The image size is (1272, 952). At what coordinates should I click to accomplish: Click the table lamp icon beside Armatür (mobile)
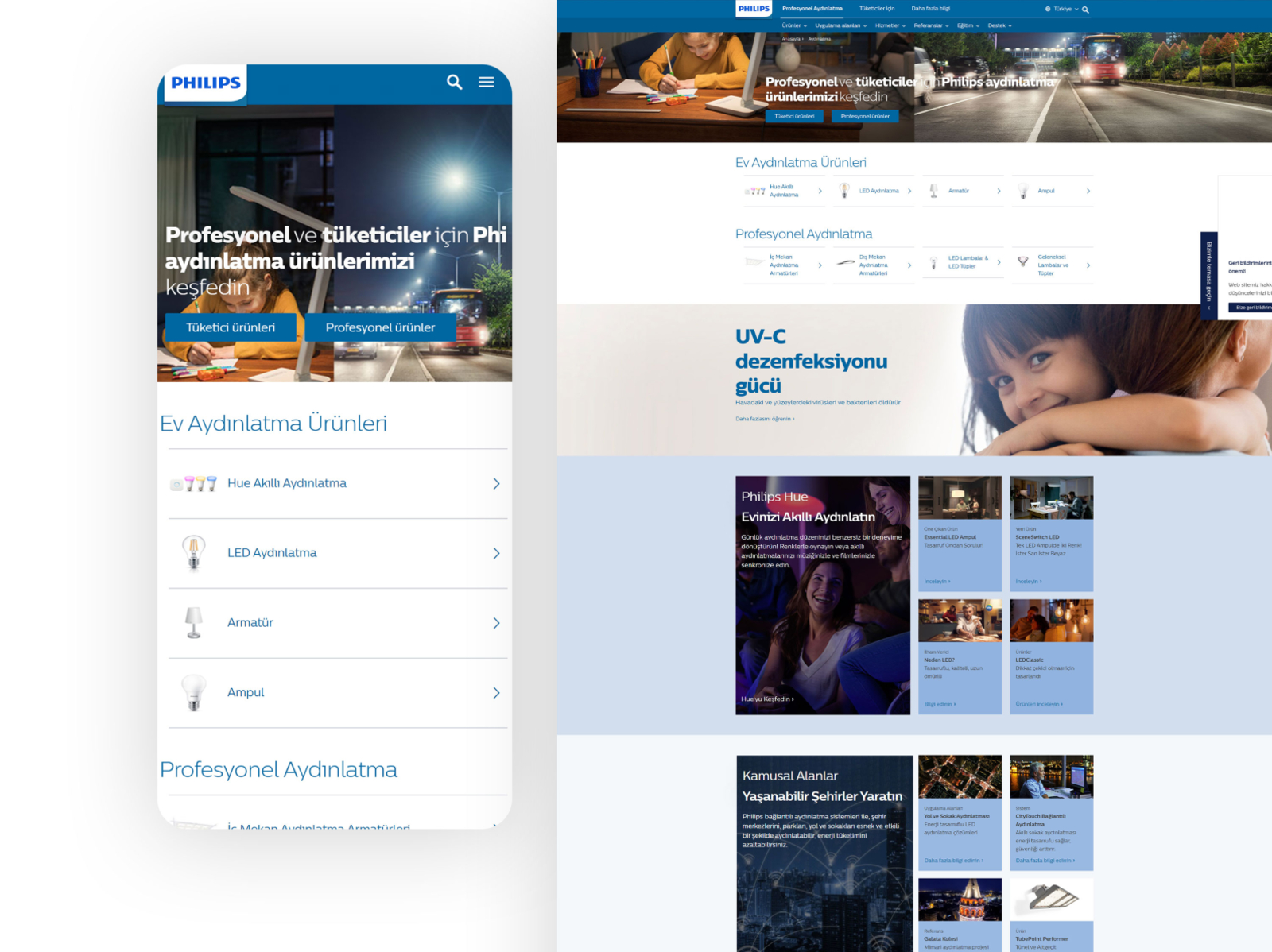coord(193,623)
